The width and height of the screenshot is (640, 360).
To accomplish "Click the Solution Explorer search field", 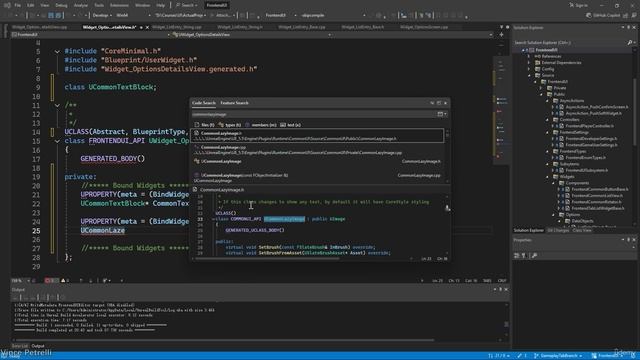I will click(570, 42).
